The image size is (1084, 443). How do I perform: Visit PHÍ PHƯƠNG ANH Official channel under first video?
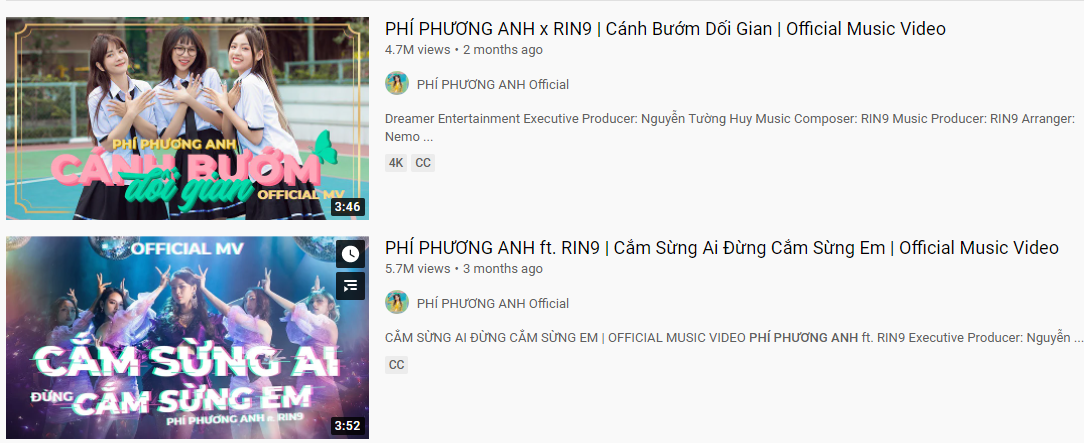pyautogui.click(x=493, y=84)
